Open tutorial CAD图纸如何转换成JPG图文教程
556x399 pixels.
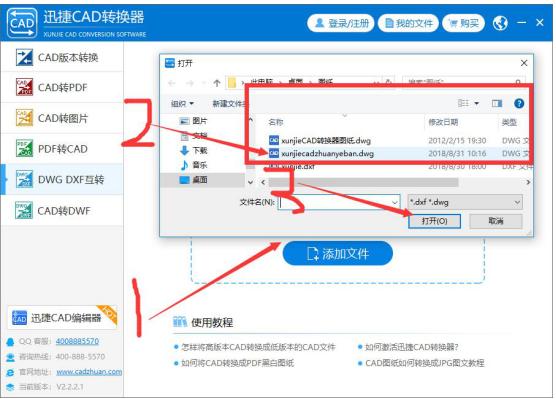coord(424,363)
